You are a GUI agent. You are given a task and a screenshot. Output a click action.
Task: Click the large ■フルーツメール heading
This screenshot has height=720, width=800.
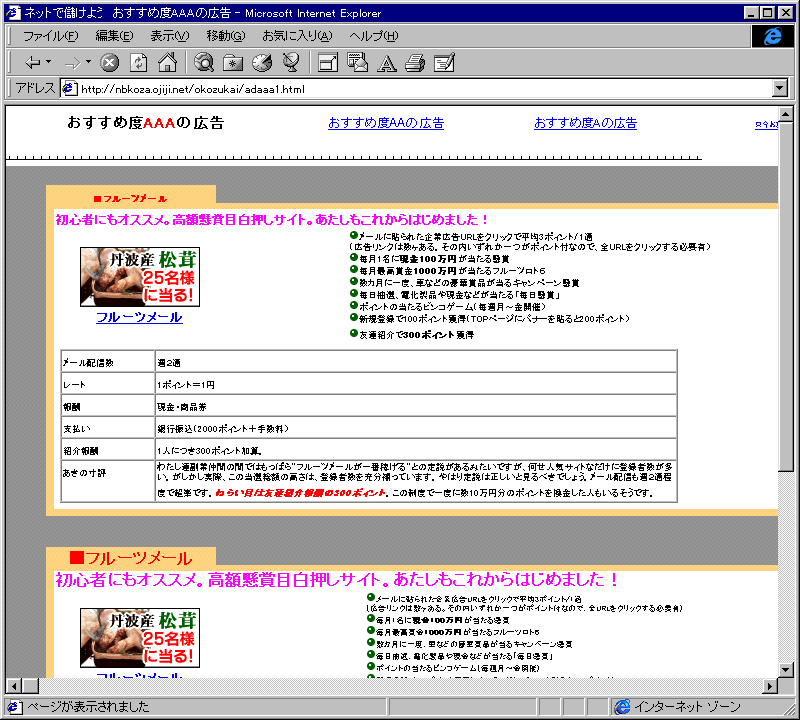131,558
